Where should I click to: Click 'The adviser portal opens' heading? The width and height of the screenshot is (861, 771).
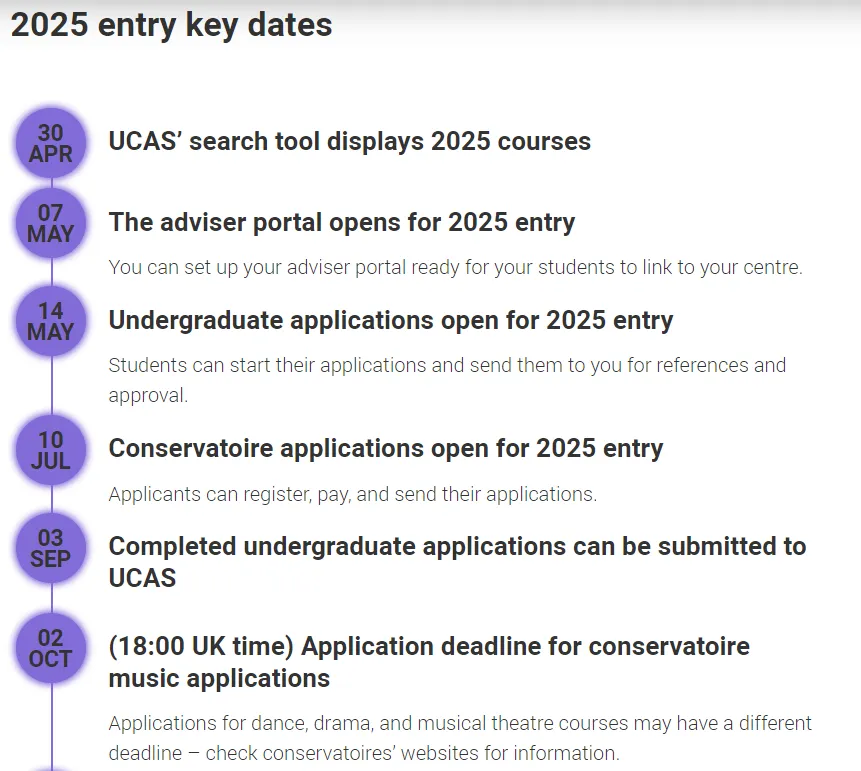click(341, 221)
